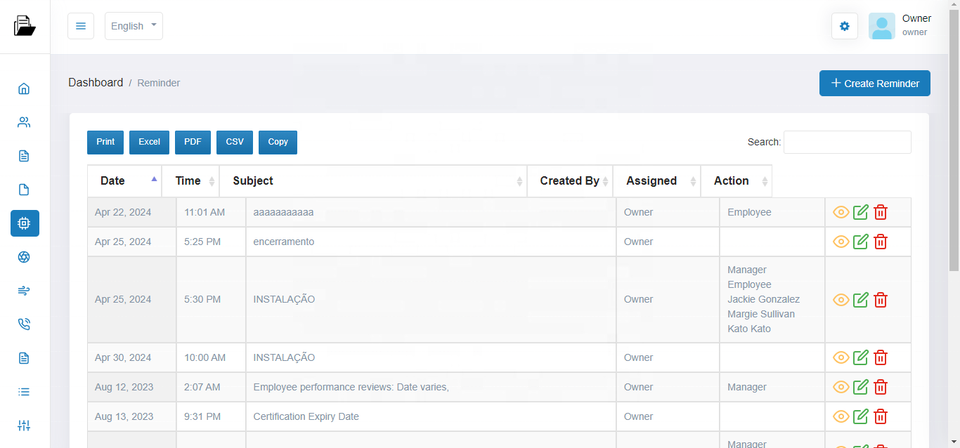The height and width of the screenshot is (448, 960).
Task: Click the aperture icon in the sidebar
Action: [x=24, y=257]
